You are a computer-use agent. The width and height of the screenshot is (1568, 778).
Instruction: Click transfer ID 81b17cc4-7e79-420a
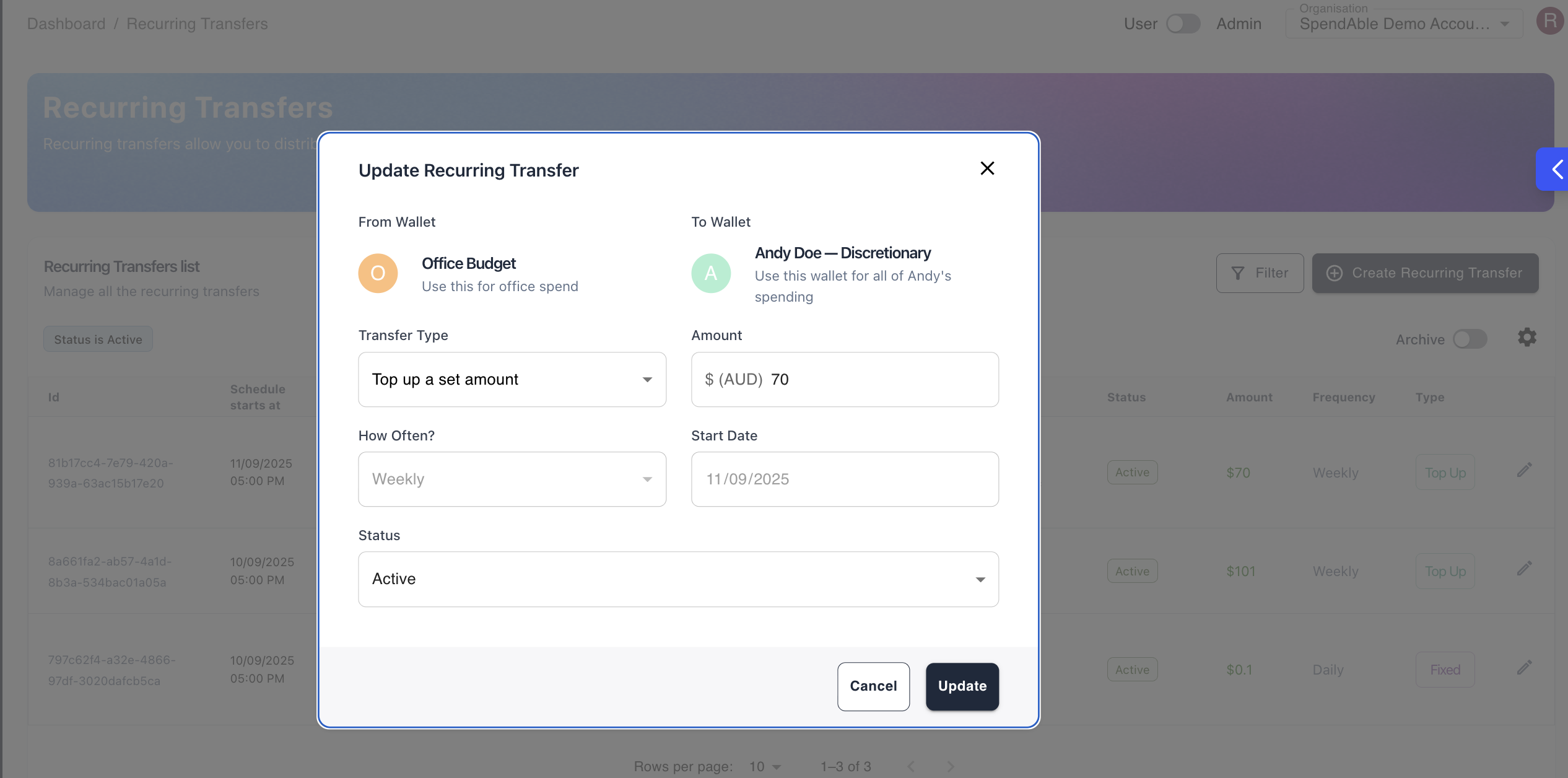(111, 473)
